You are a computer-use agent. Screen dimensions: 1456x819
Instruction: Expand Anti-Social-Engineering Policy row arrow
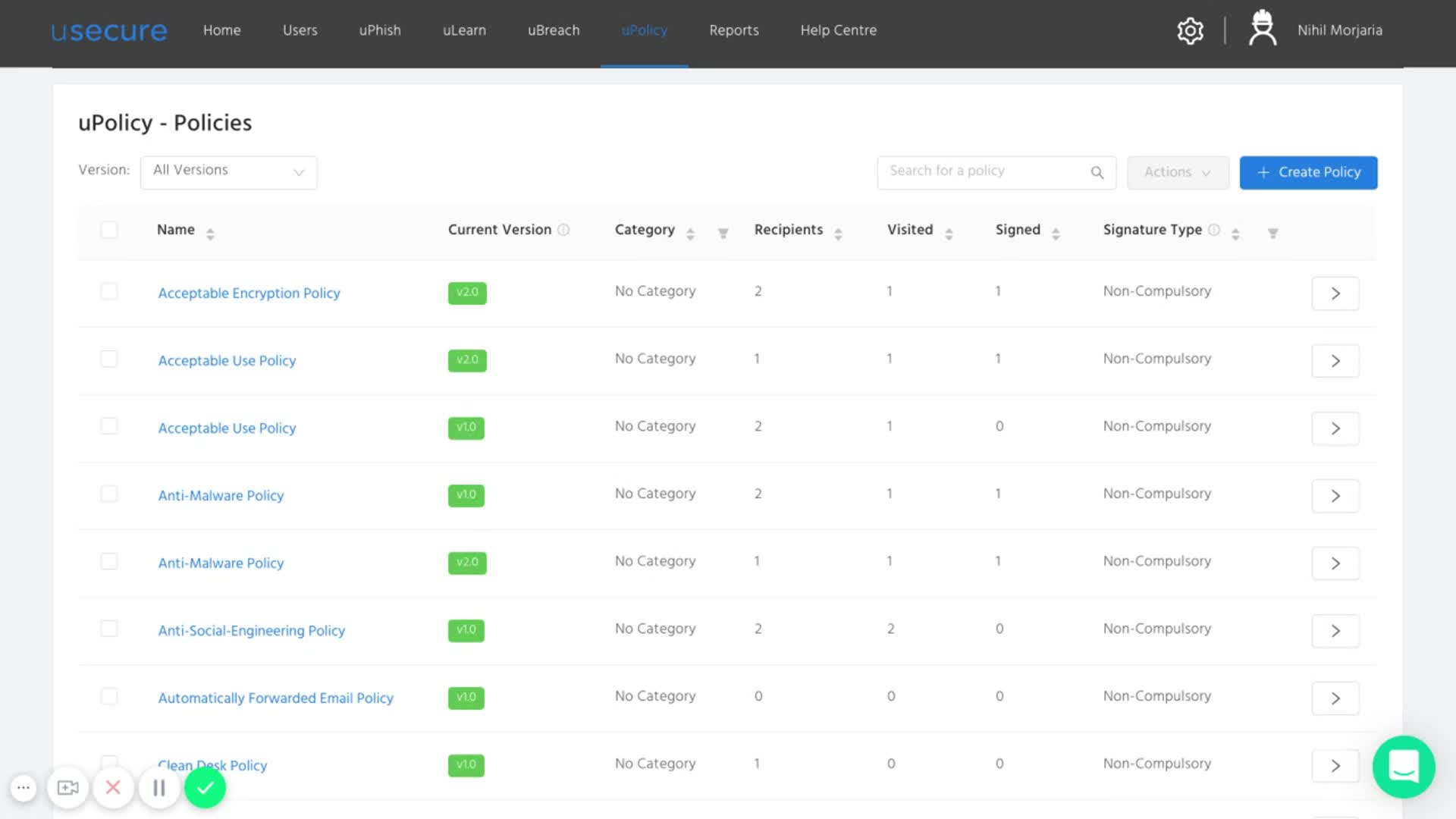click(1335, 631)
